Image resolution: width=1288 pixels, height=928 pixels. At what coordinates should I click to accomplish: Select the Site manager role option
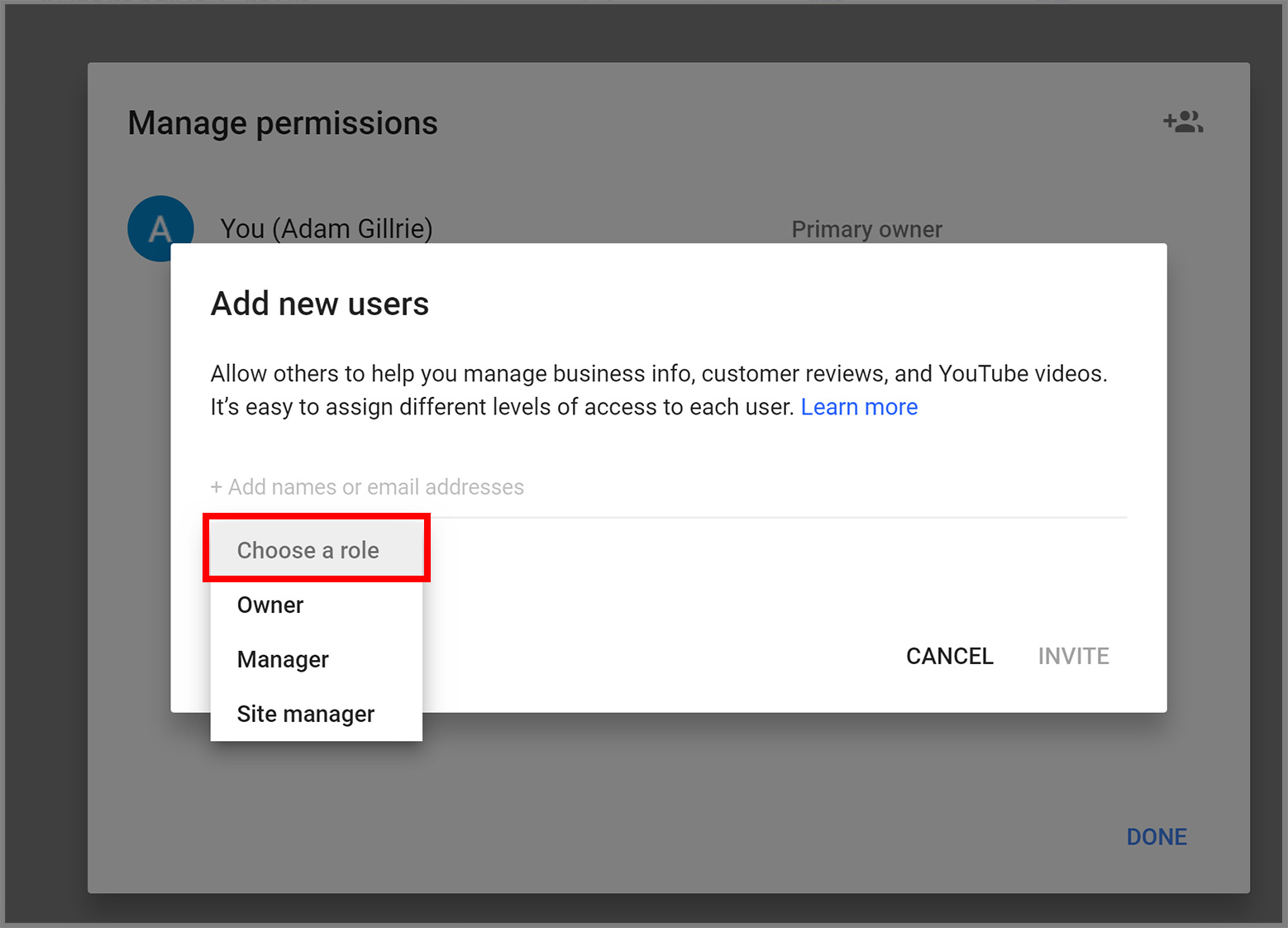[x=317, y=714]
